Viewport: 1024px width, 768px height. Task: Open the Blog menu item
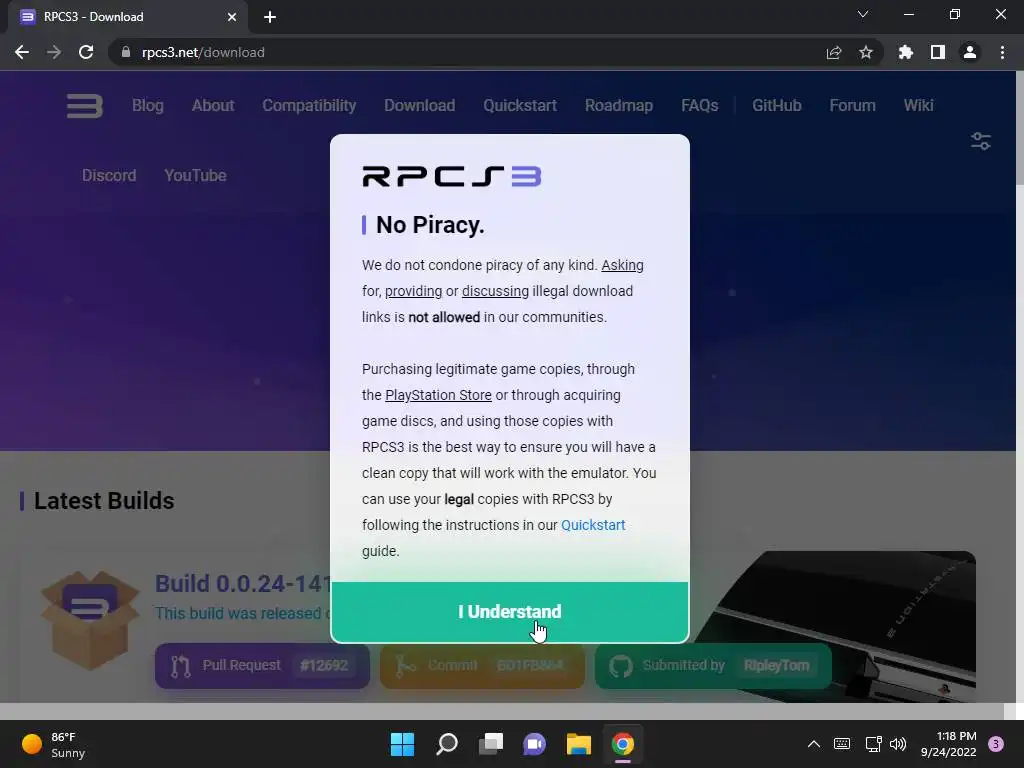(148, 105)
